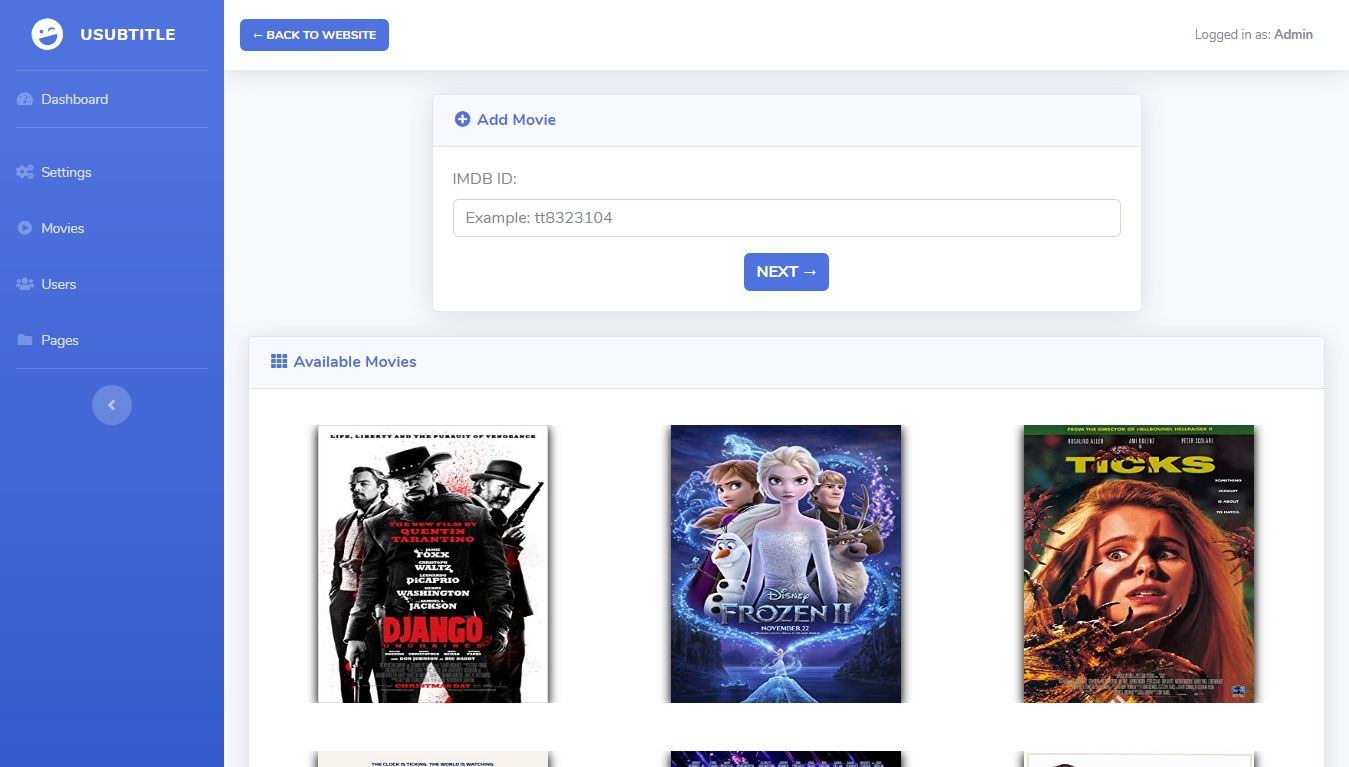
Task: Click the 'Add Movie' heading text
Action: [516, 119]
